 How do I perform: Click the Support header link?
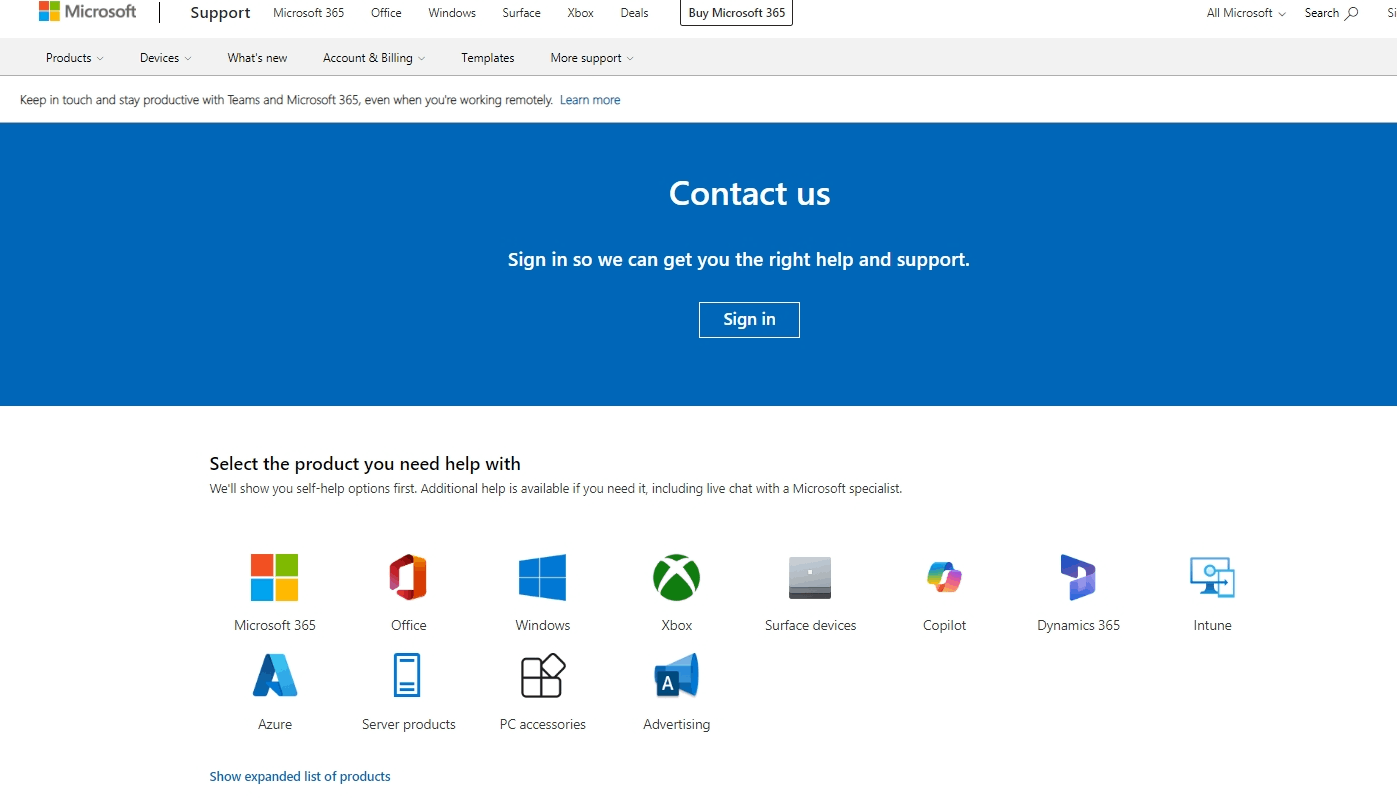(220, 13)
